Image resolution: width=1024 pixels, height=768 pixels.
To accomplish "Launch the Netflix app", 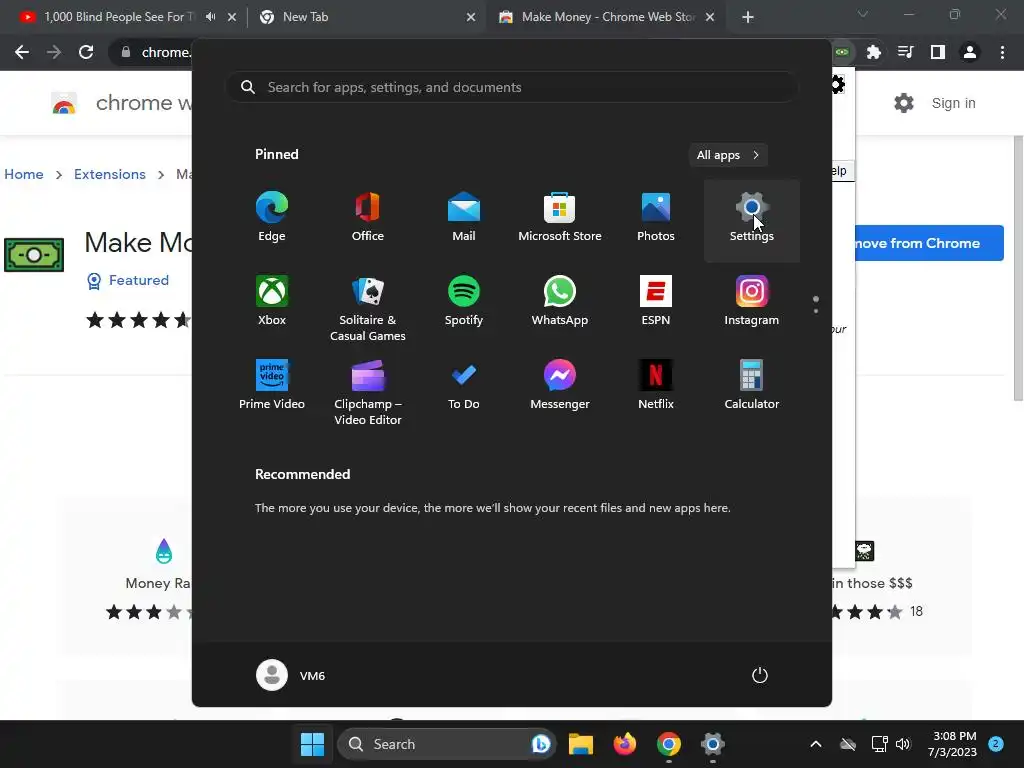I will click(x=656, y=385).
